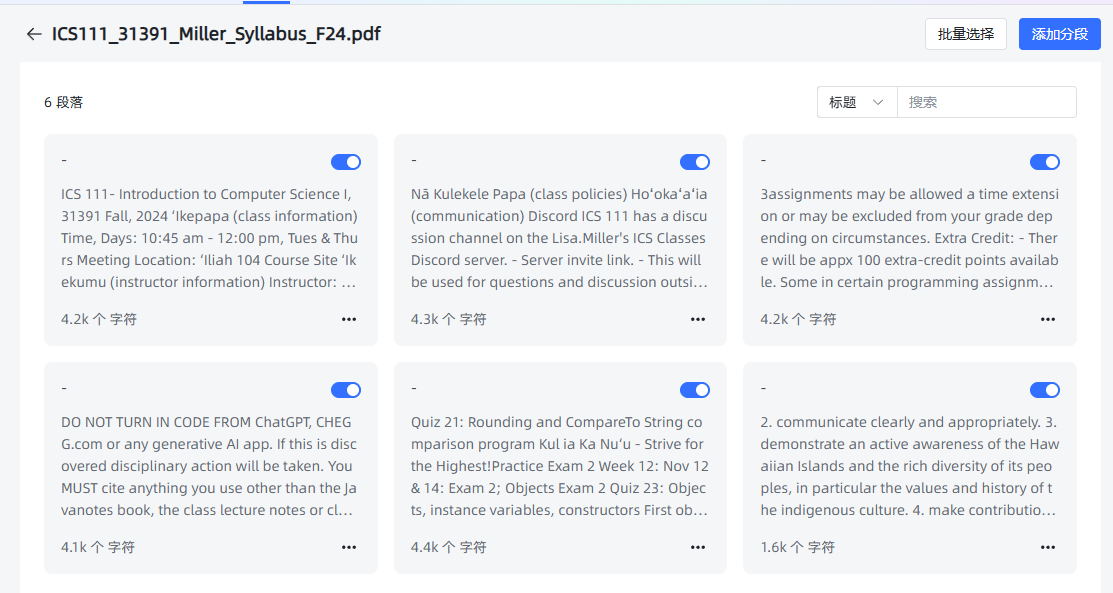Open more options for Nā Kulekele Papa segment
The width and height of the screenshot is (1113, 593).
(698, 319)
